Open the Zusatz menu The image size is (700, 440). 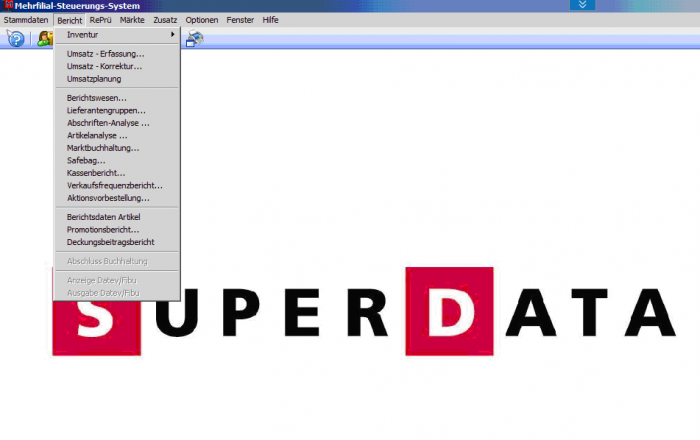point(165,20)
